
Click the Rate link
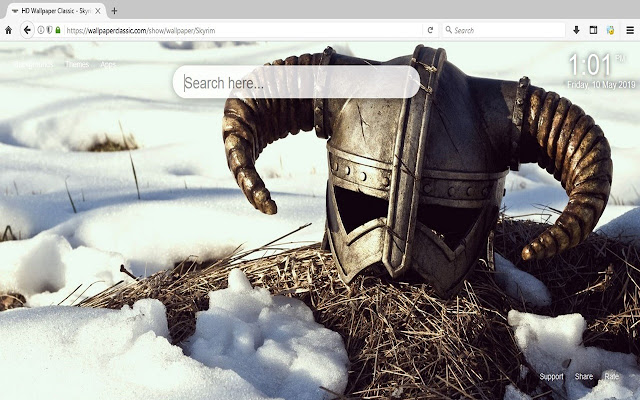611,376
